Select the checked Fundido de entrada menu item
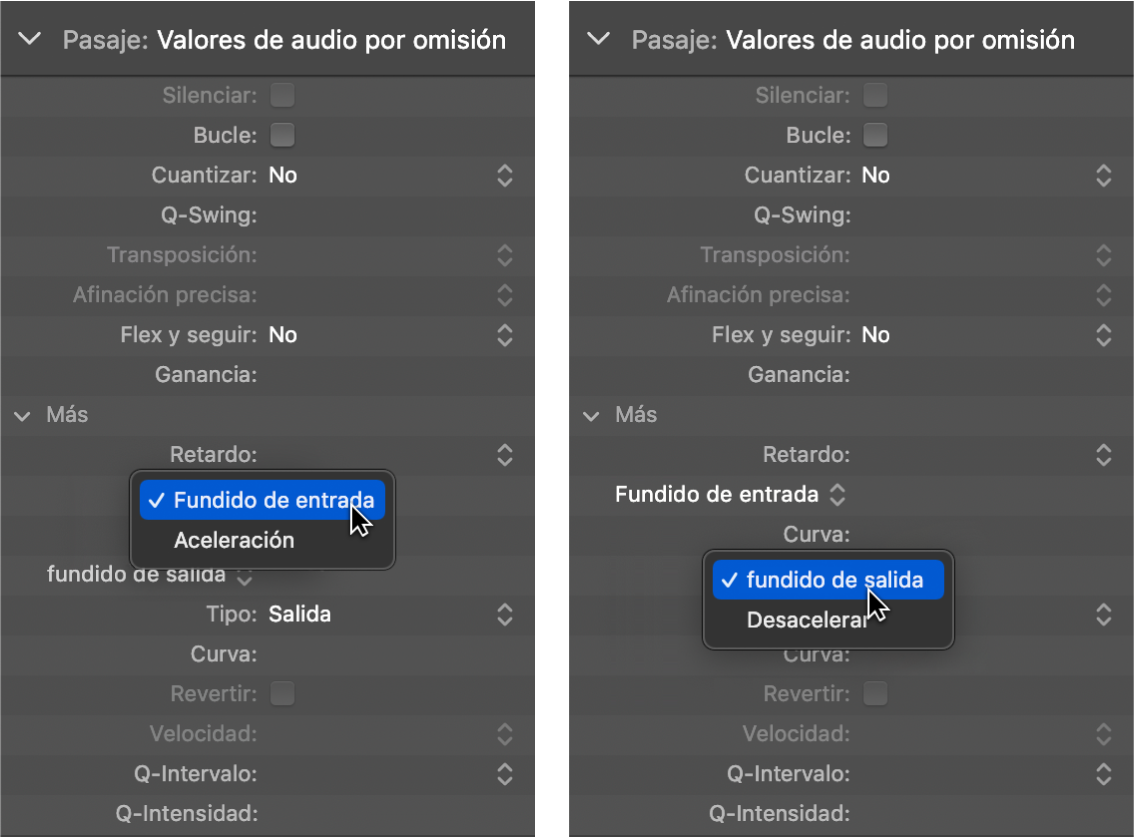 [x=262, y=500]
